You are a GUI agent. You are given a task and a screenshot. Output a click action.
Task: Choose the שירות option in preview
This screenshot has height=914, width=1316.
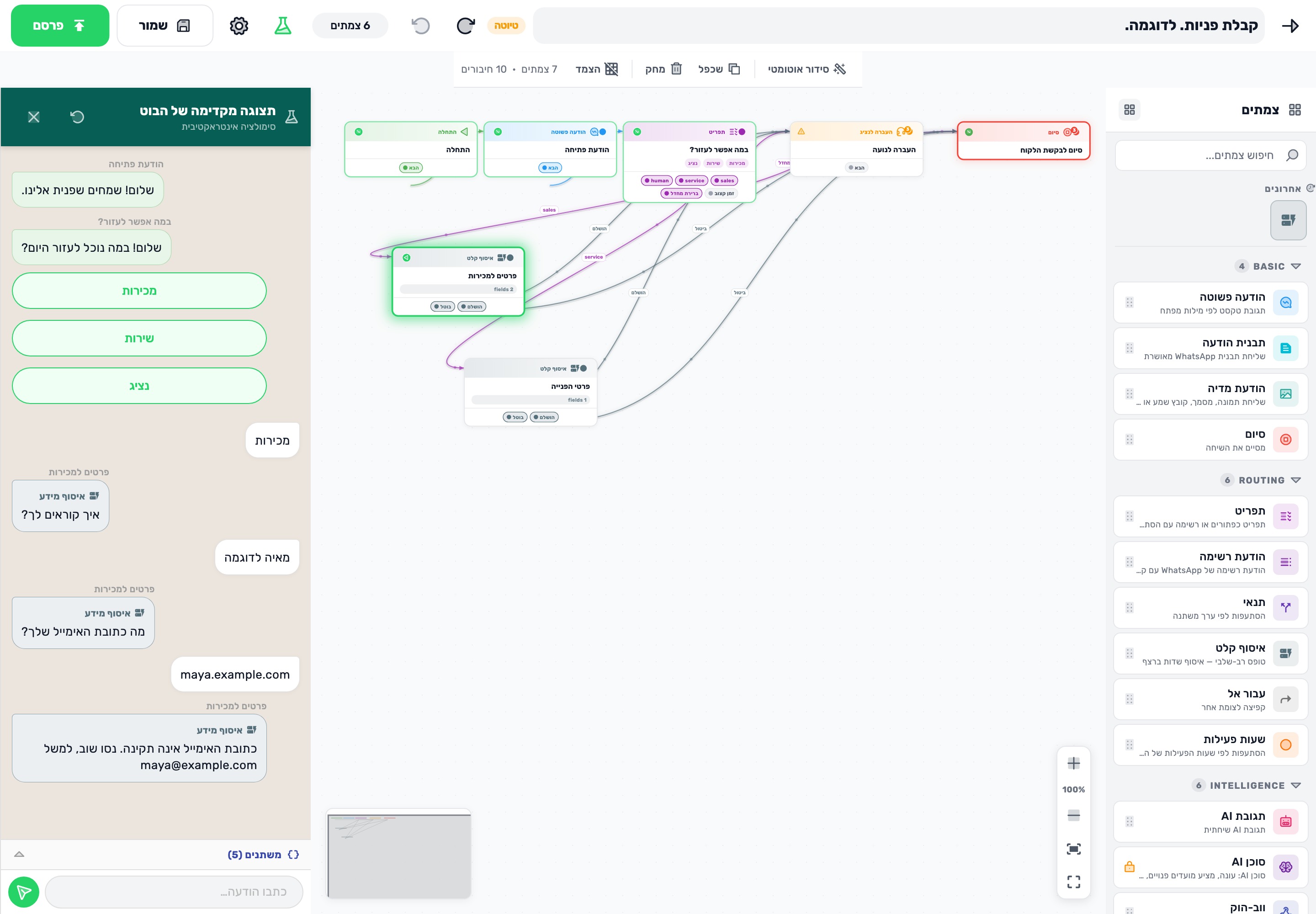point(139,339)
